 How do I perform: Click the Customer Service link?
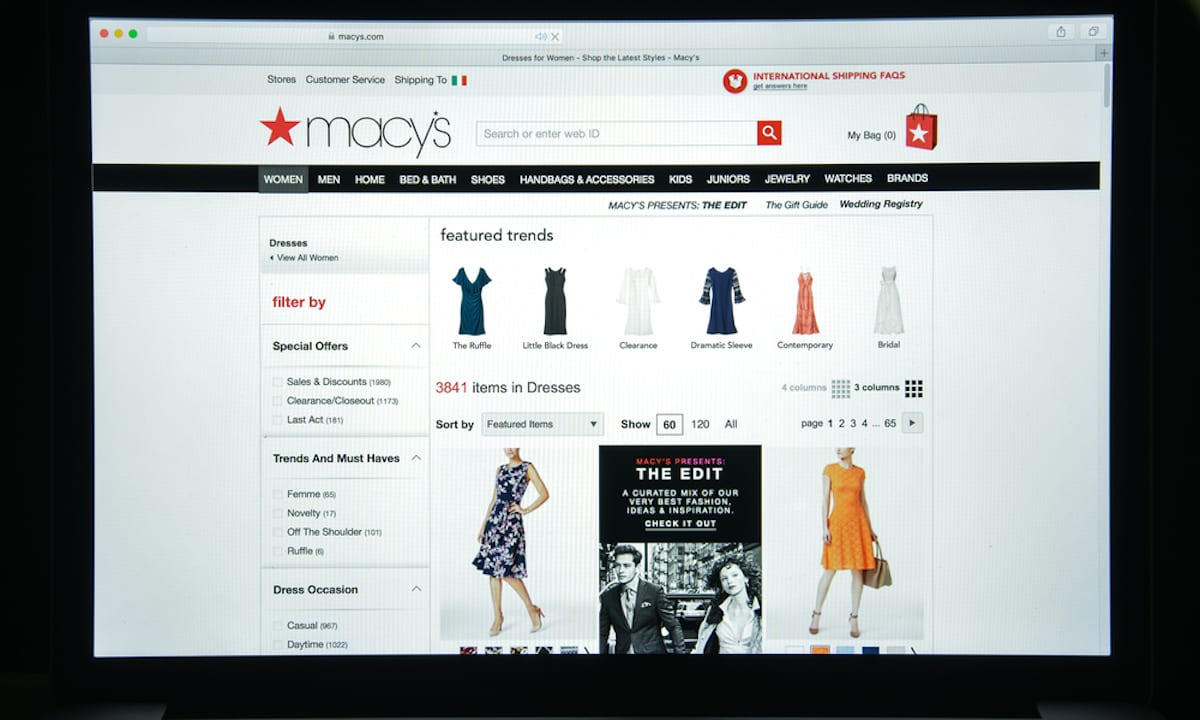point(345,80)
